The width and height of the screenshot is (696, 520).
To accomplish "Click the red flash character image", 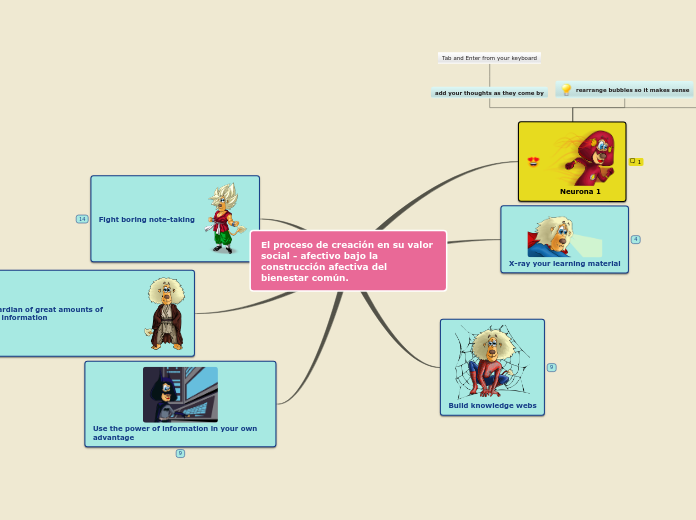I will coord(585,158).
